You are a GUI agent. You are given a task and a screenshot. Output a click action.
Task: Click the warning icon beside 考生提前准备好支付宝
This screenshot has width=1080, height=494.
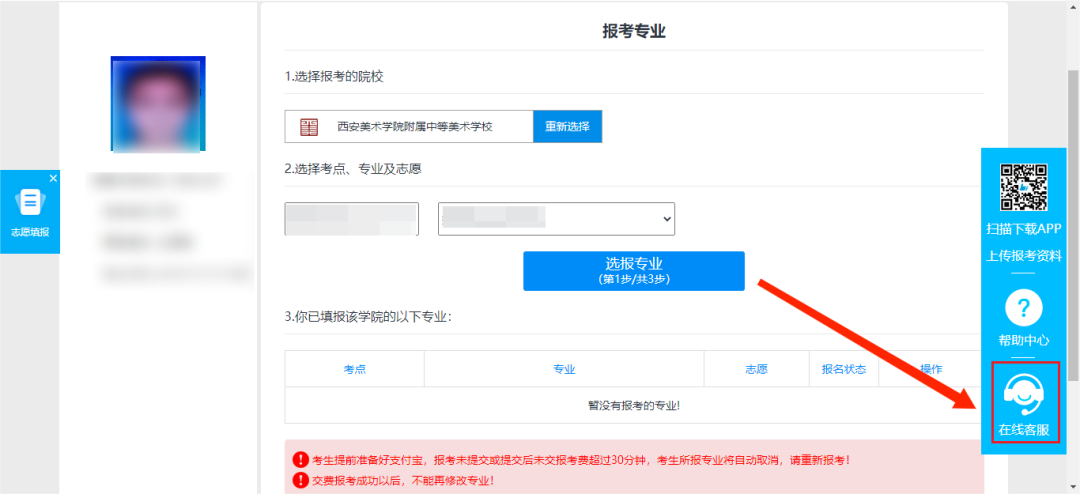tap(301, 460)
